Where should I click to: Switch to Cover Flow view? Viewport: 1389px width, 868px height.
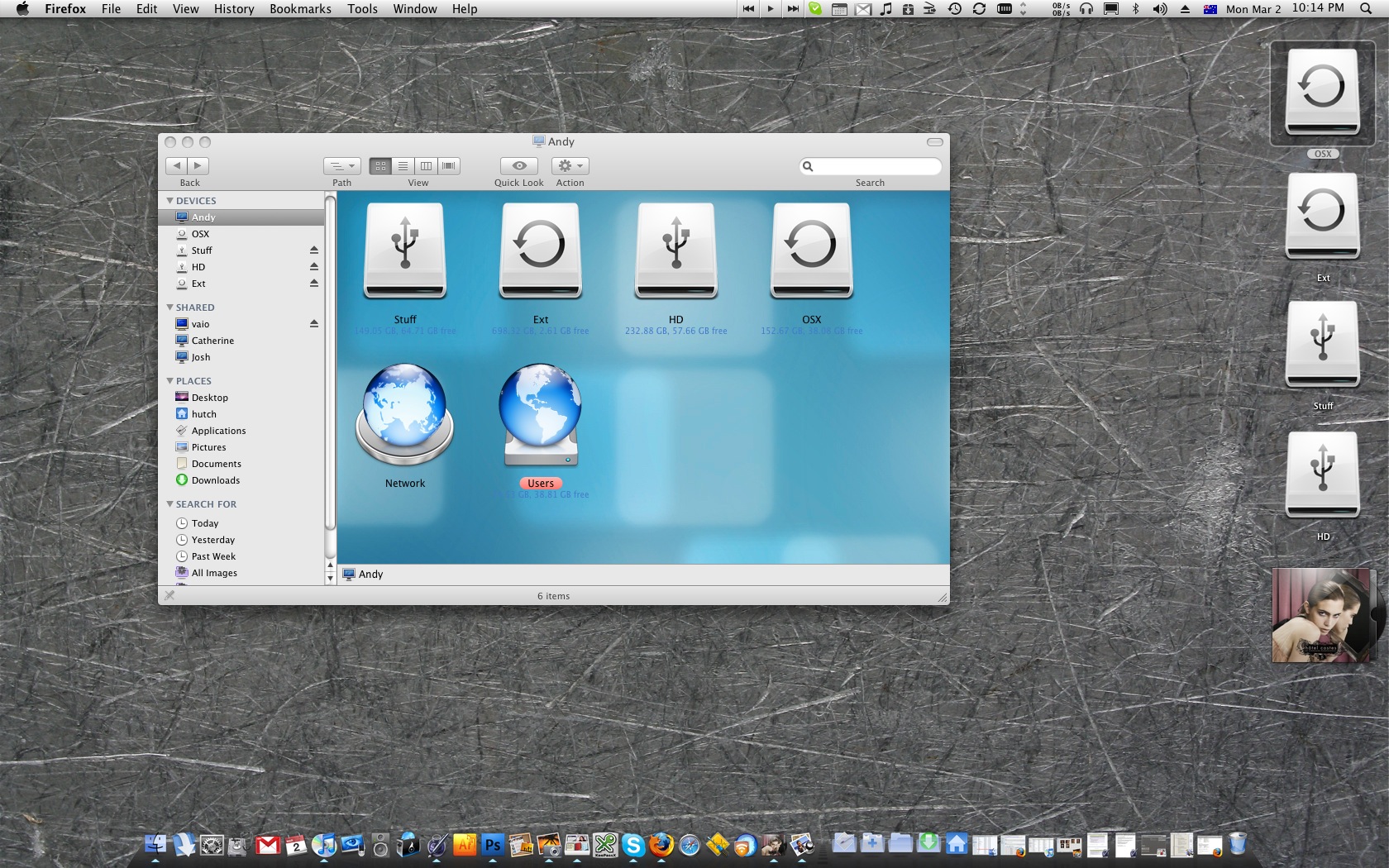pos(449,165)
